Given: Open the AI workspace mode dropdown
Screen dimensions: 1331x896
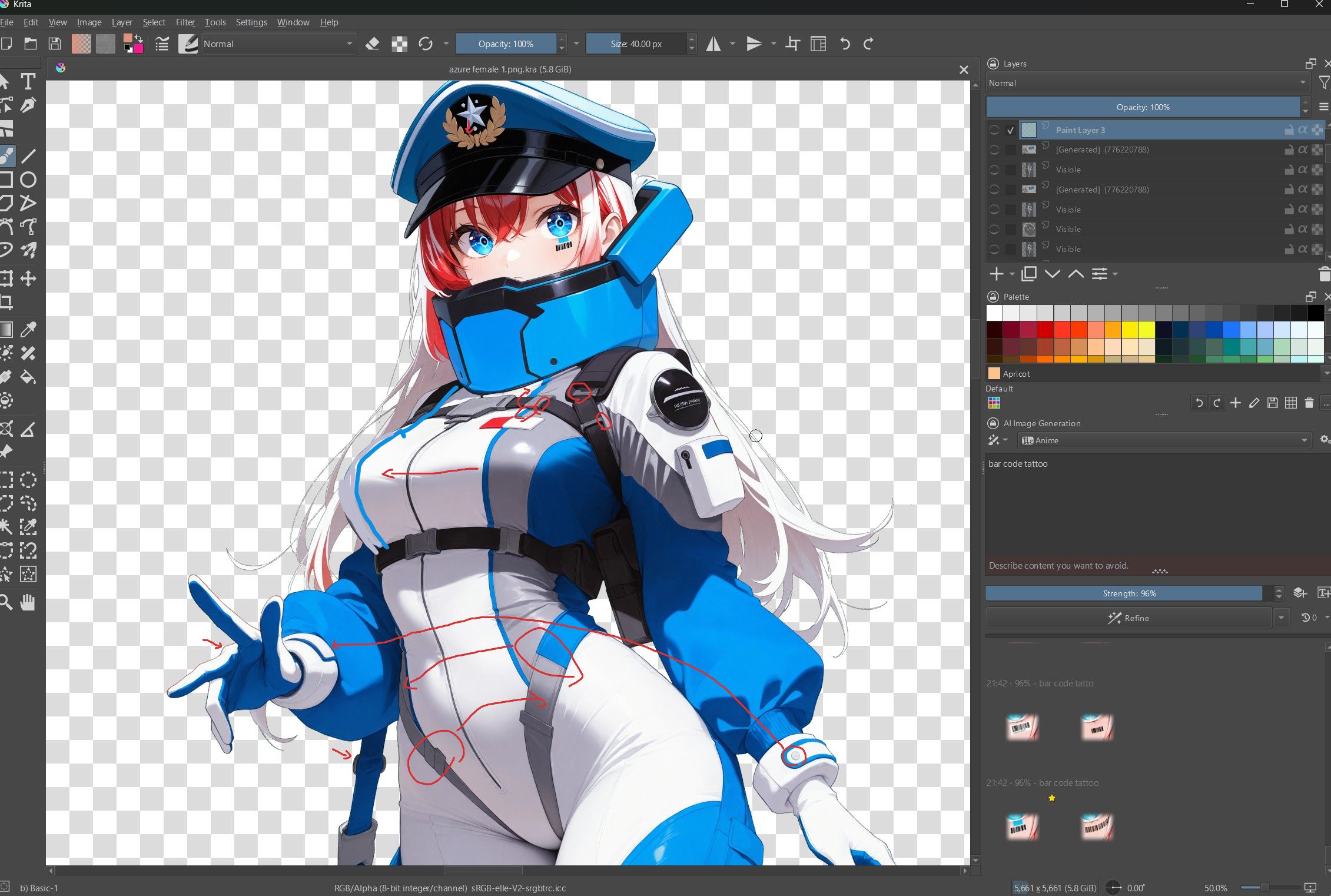Looking at the screenshot, I should (x=997, y=440).
